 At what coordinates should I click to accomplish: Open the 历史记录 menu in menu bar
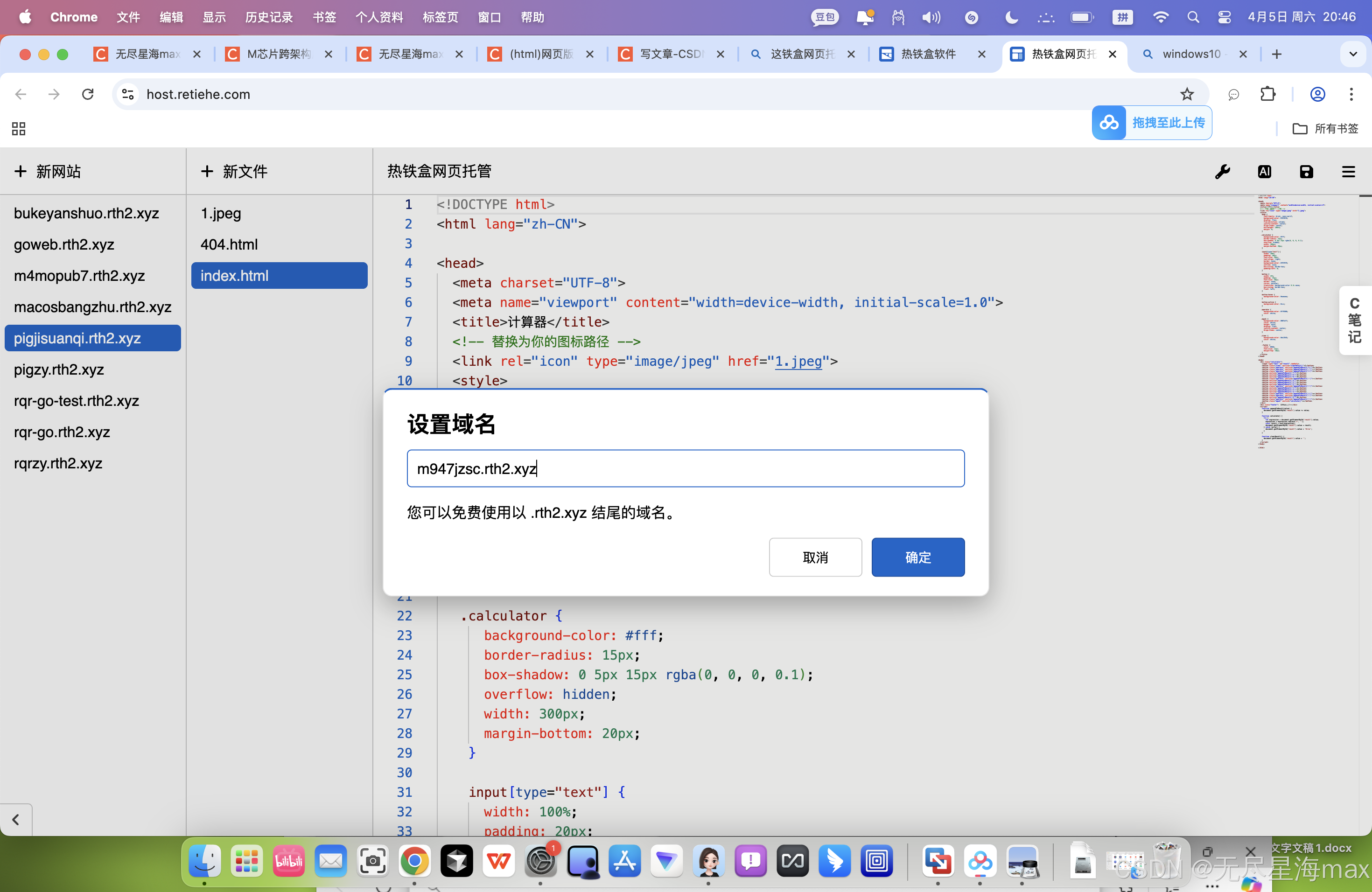pyautogui.click(x=269, y=17)
